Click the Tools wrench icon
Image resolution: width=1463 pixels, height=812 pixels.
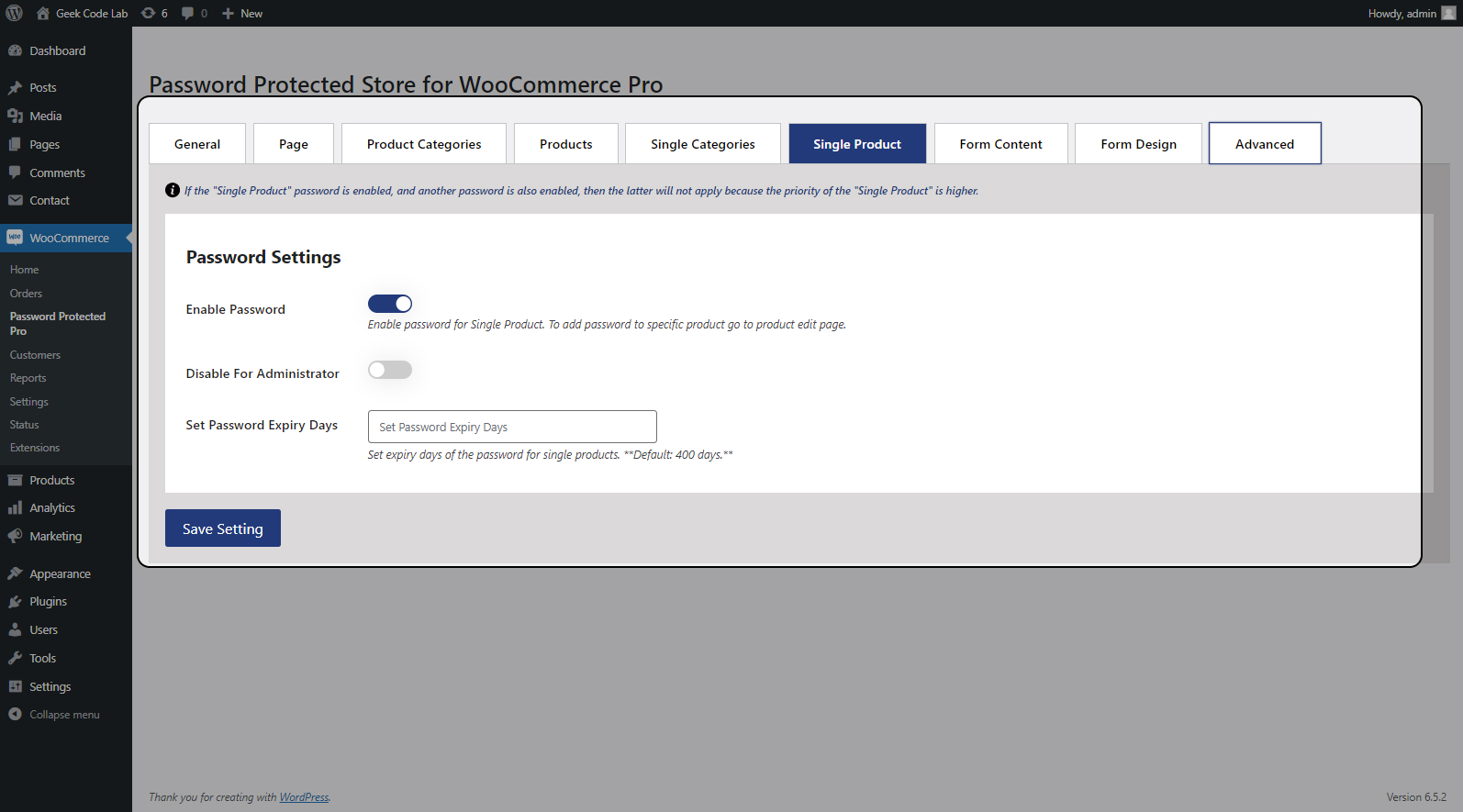[x=15, y=658]
